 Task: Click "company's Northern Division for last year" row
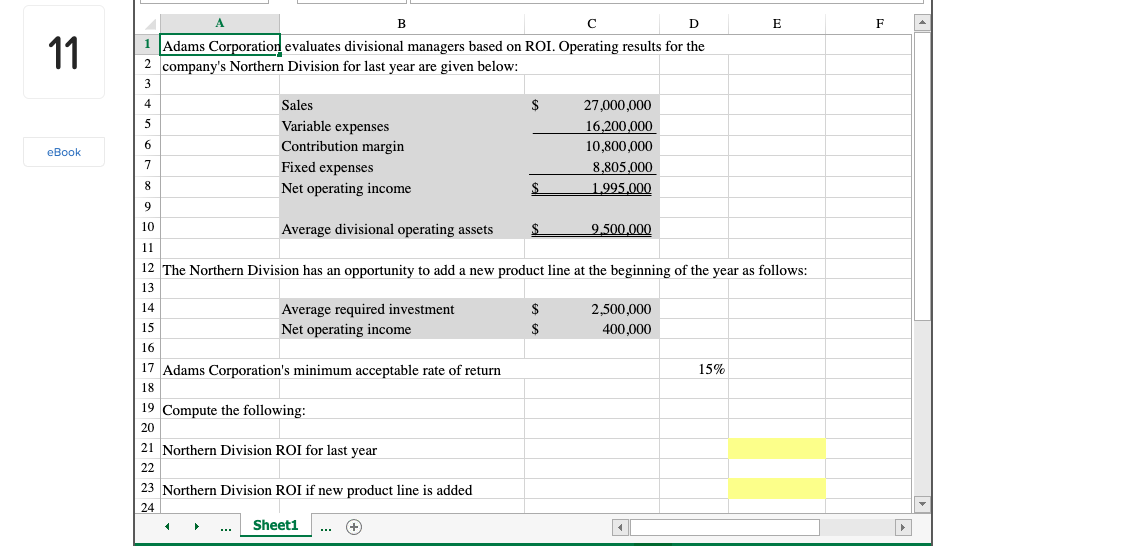[x=340, y=66]
